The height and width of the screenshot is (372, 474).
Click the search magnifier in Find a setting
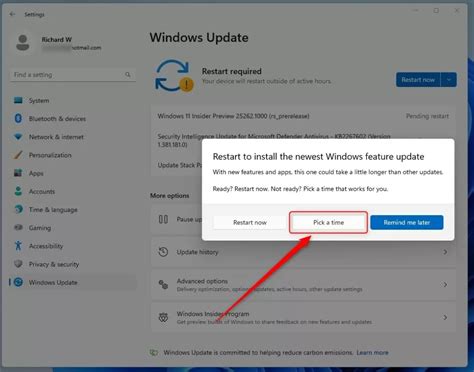128,75
